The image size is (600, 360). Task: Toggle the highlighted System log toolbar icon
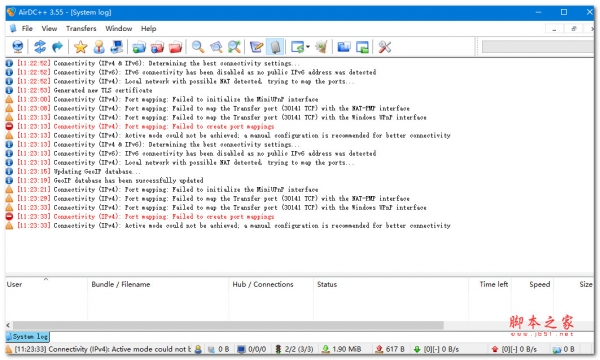275,47
